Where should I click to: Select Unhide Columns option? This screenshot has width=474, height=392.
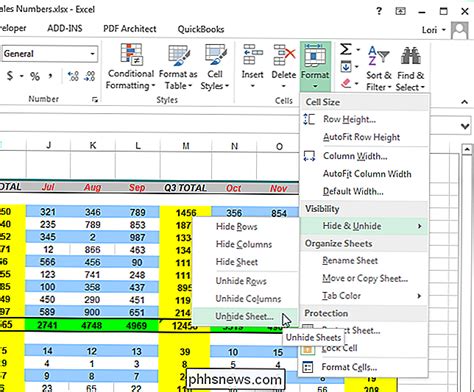[x=248, y=299]
